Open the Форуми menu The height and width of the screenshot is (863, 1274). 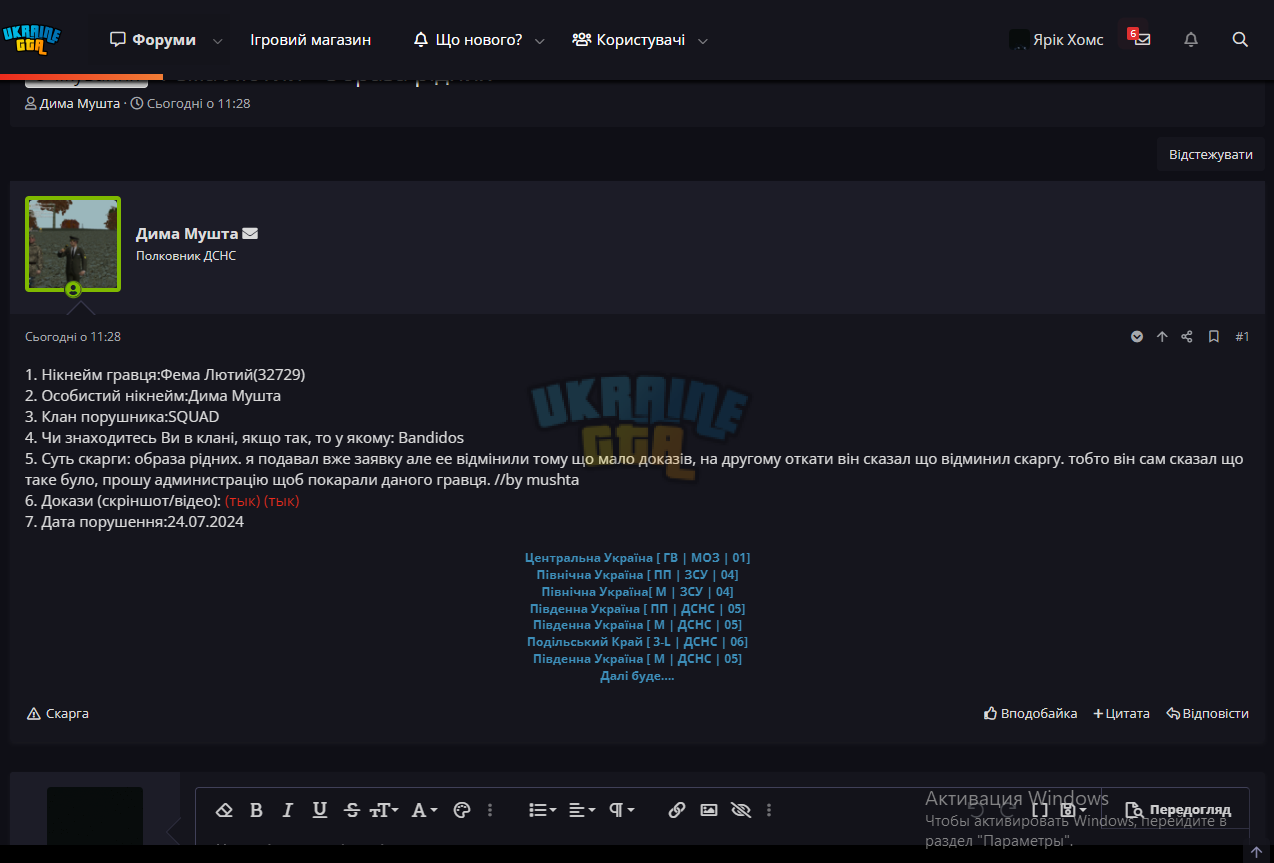153,40
